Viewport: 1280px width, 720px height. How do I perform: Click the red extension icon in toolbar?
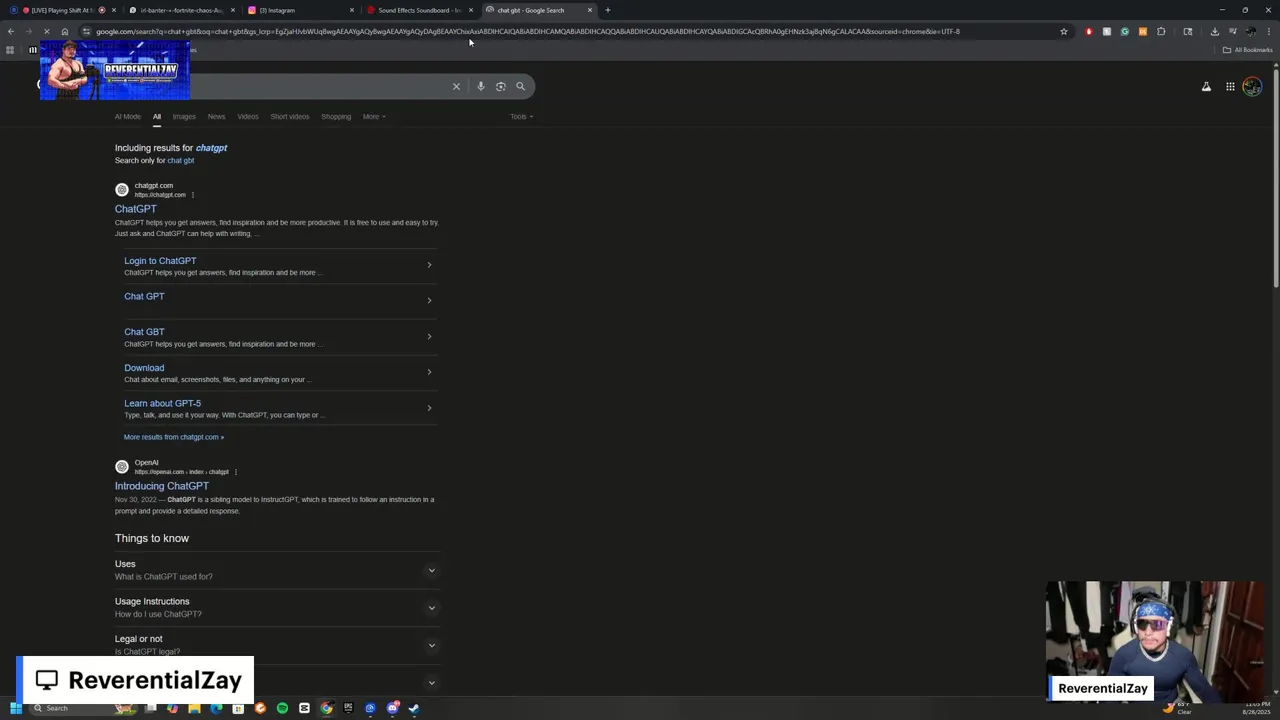pos(1089,31)
